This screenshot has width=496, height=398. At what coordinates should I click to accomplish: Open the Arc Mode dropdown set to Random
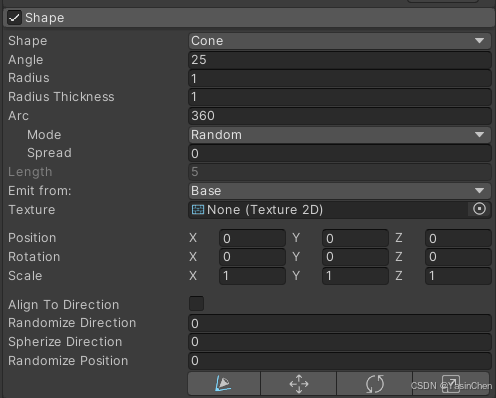(340, 135)
